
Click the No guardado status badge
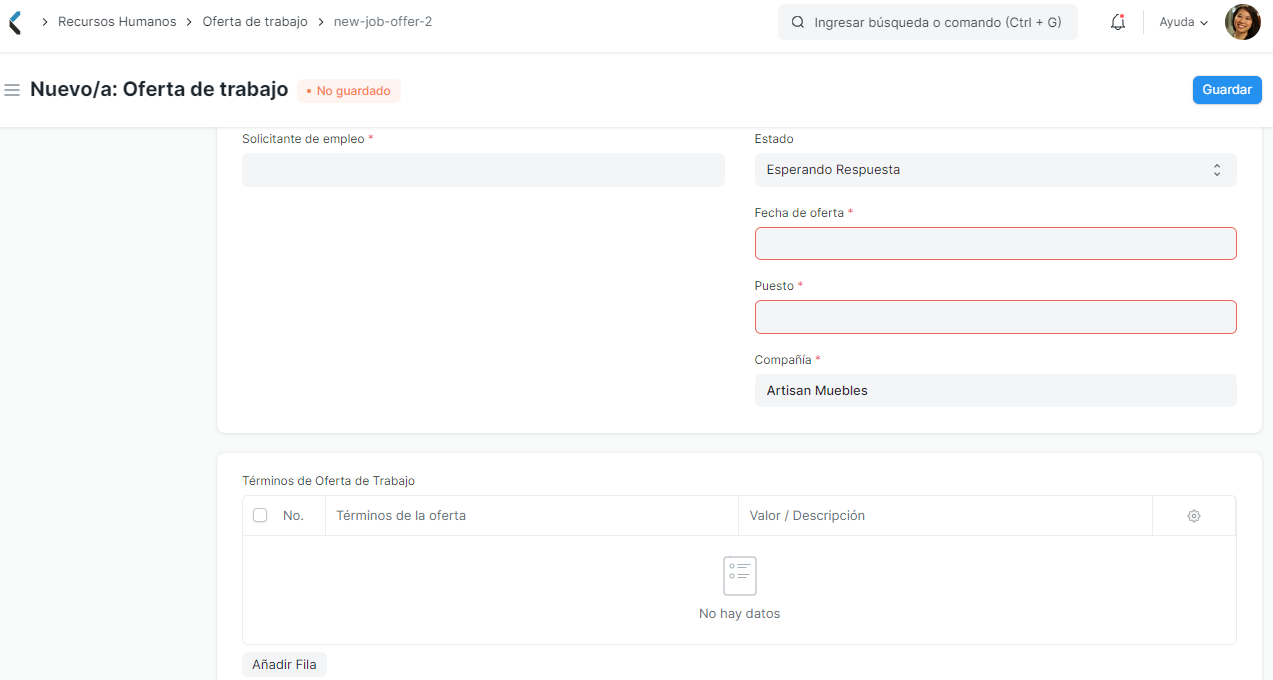click(349, 91)
